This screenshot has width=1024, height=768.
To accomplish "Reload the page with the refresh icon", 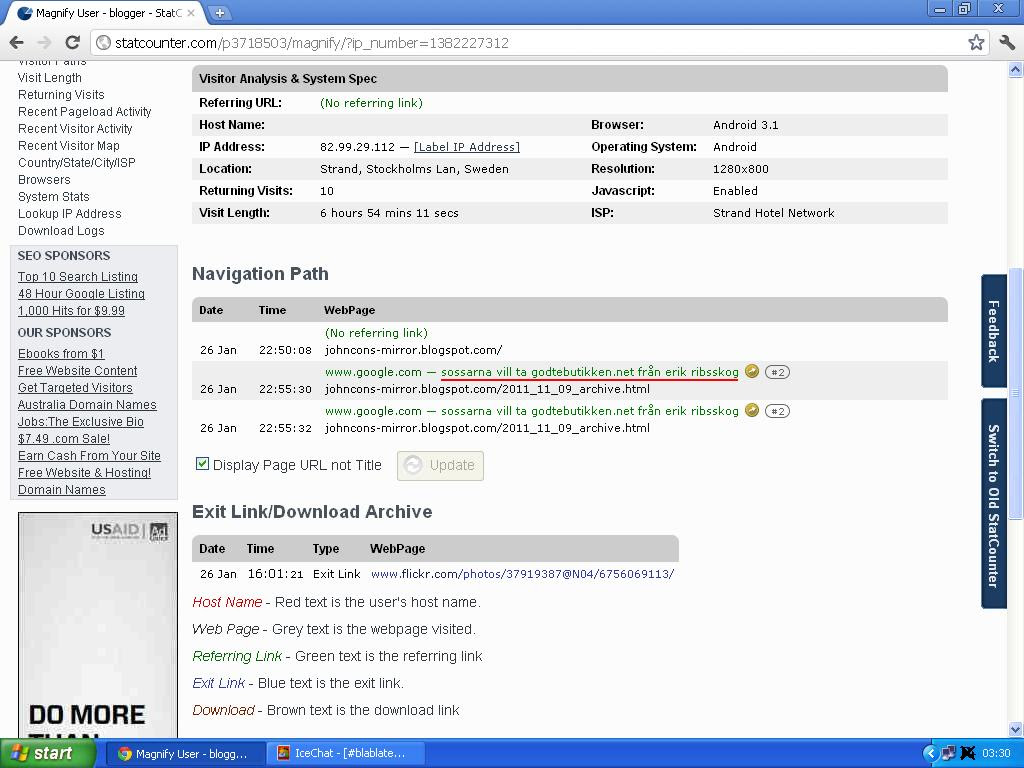I will click(x=72, y=42).
